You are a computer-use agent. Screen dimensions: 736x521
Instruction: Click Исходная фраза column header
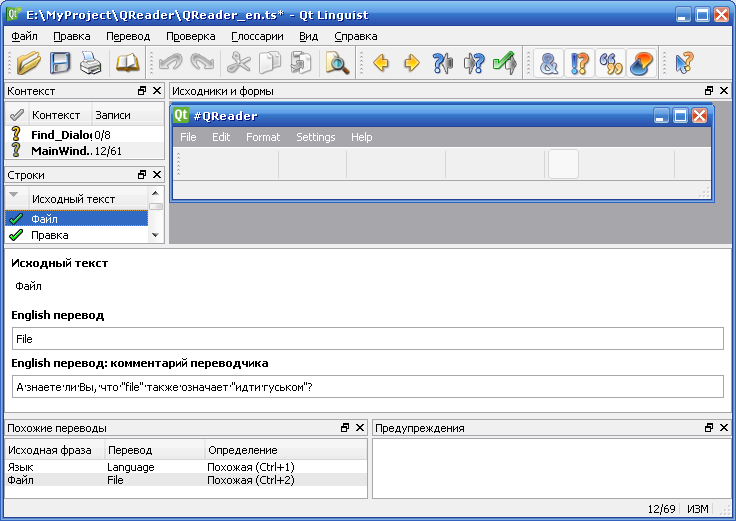point(55,450)
